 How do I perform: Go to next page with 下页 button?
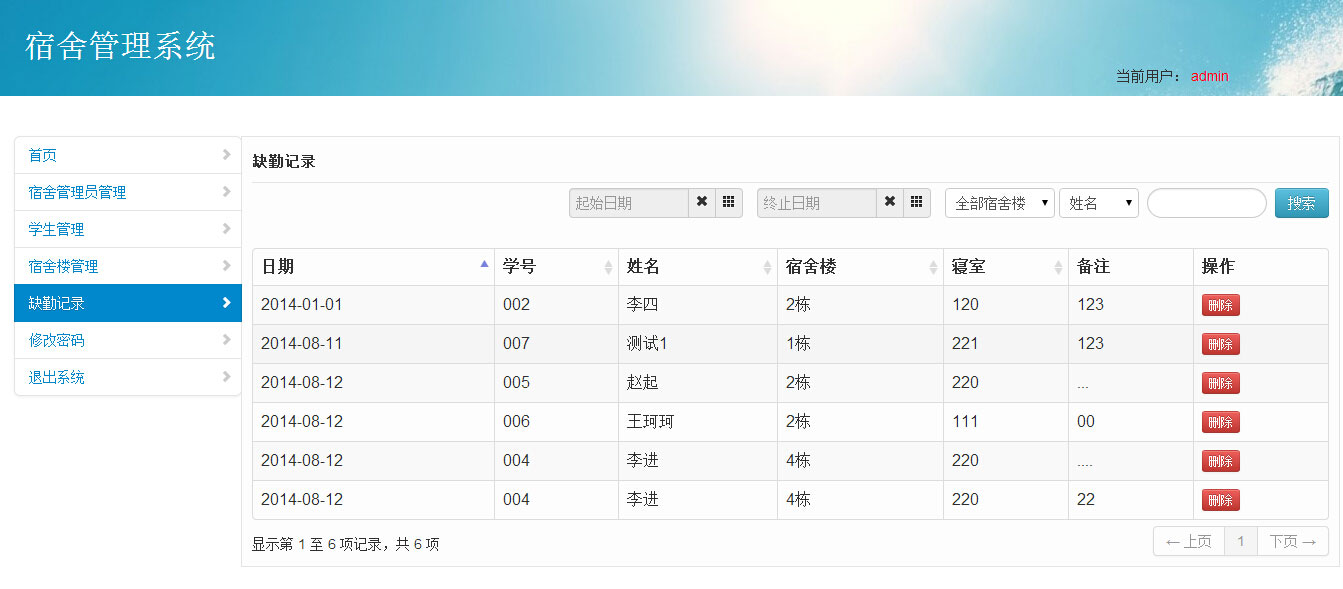(1292, 541)
